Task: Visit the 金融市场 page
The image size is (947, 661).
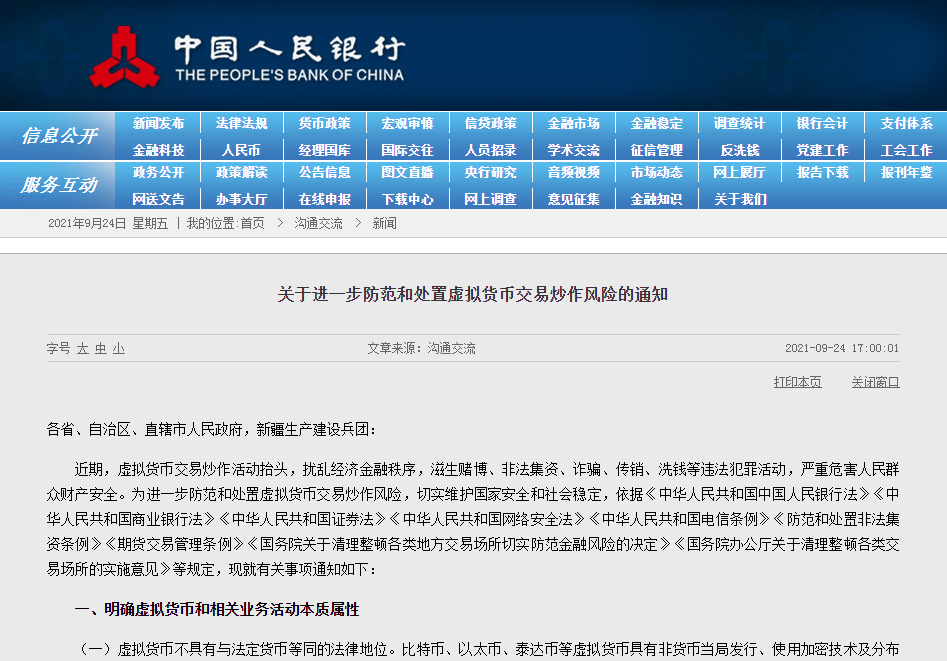Action: click(x=572, y=122)
